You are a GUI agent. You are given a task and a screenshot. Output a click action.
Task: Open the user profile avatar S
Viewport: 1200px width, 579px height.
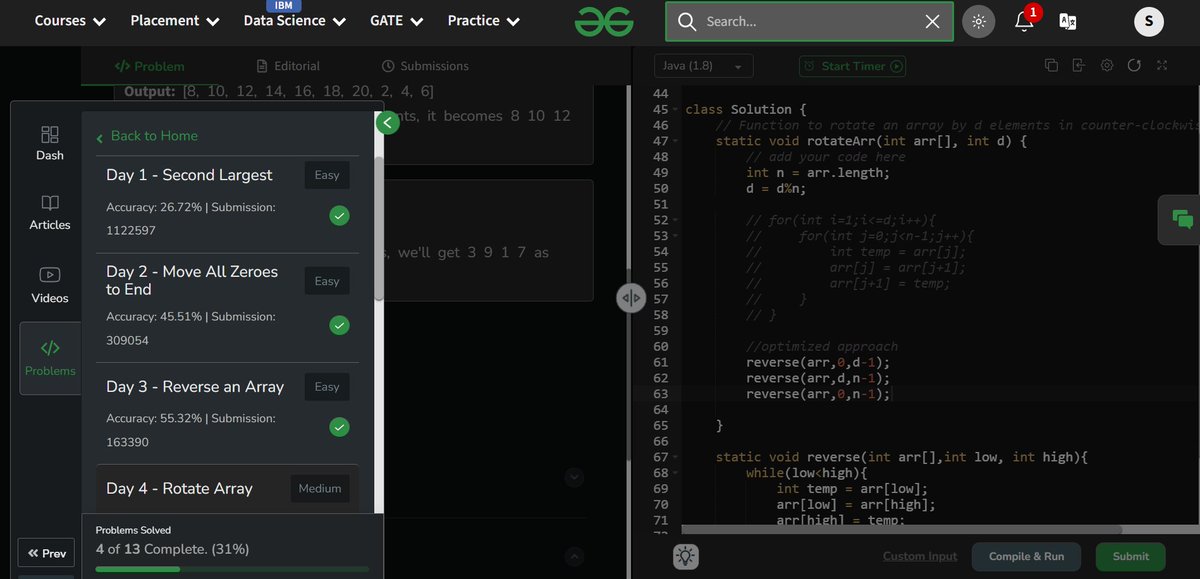[x=1148, y=21]
